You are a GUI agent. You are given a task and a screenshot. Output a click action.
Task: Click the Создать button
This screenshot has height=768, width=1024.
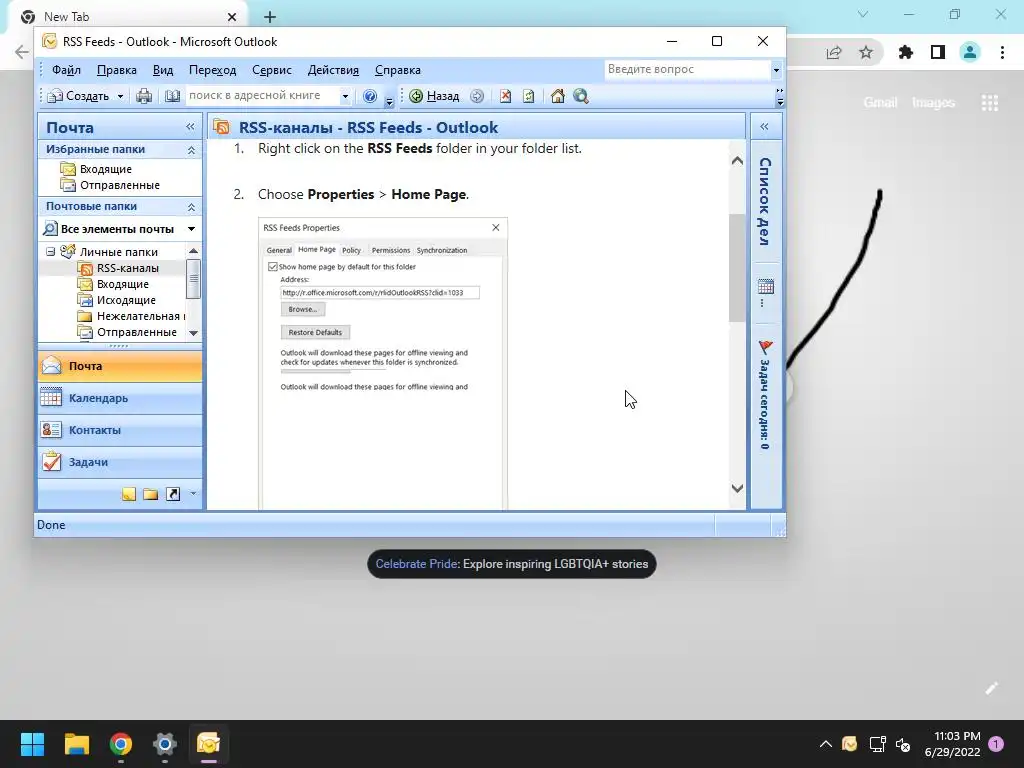pos(79,97)
